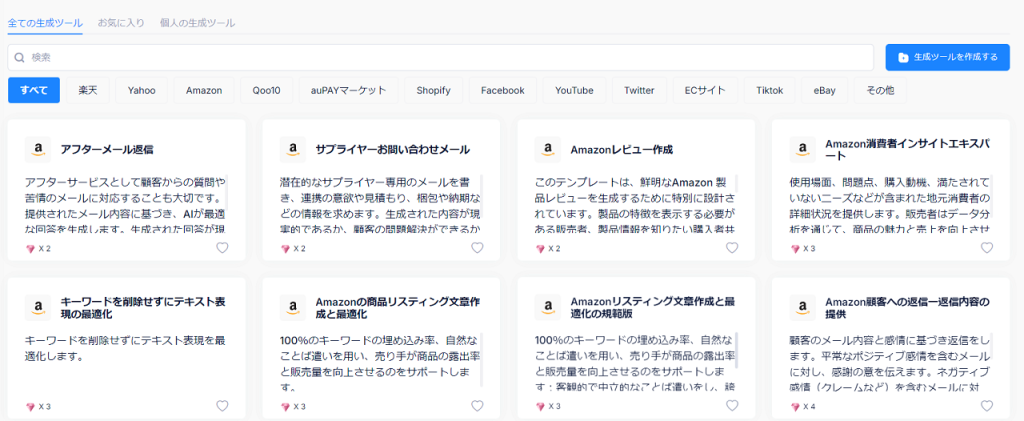Click gem cost icon on サプライヤーお問い合わせメール card
Image resolution: width=1024 pixels, height=421 pixels.
(x=285, y=249)
